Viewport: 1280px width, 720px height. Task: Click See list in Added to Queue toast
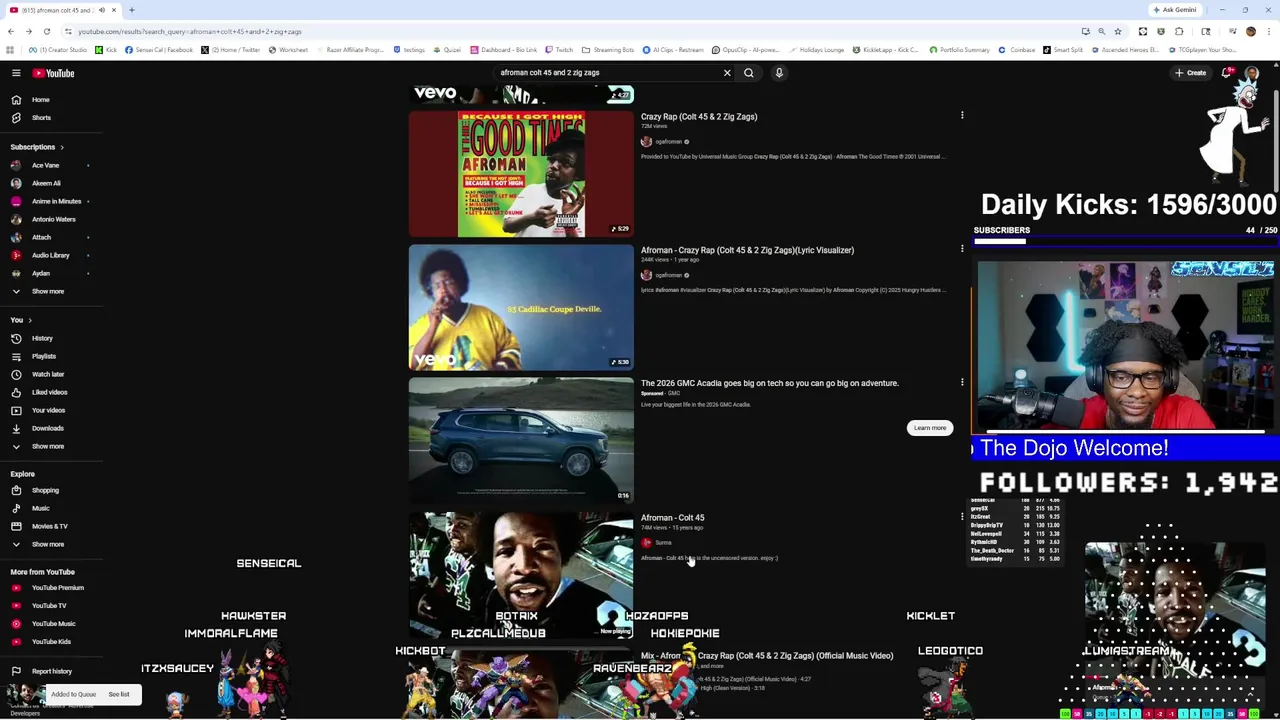tap(119, 694)
